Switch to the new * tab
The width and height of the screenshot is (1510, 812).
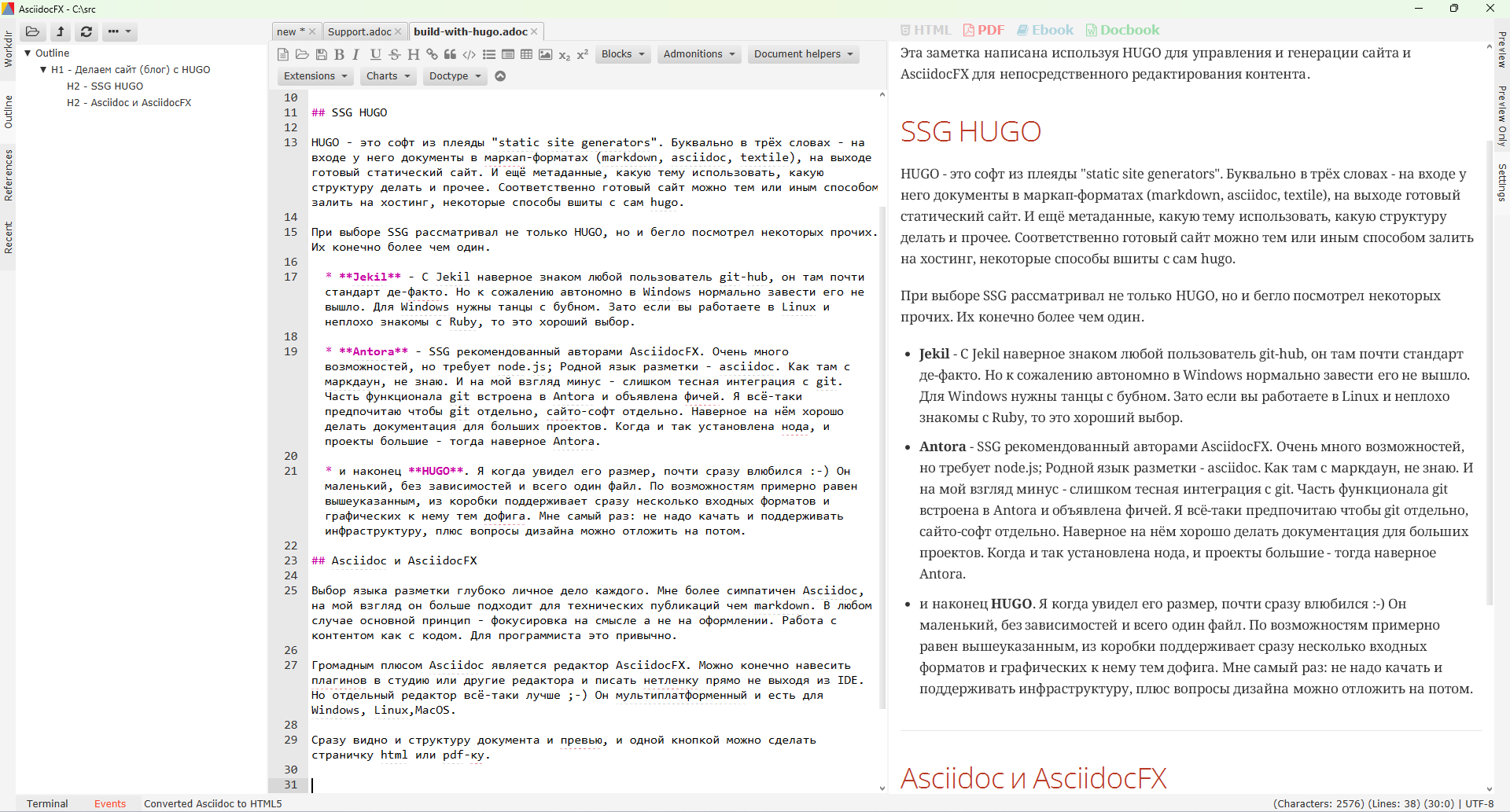pyautogui.click(x=291, y=32)
